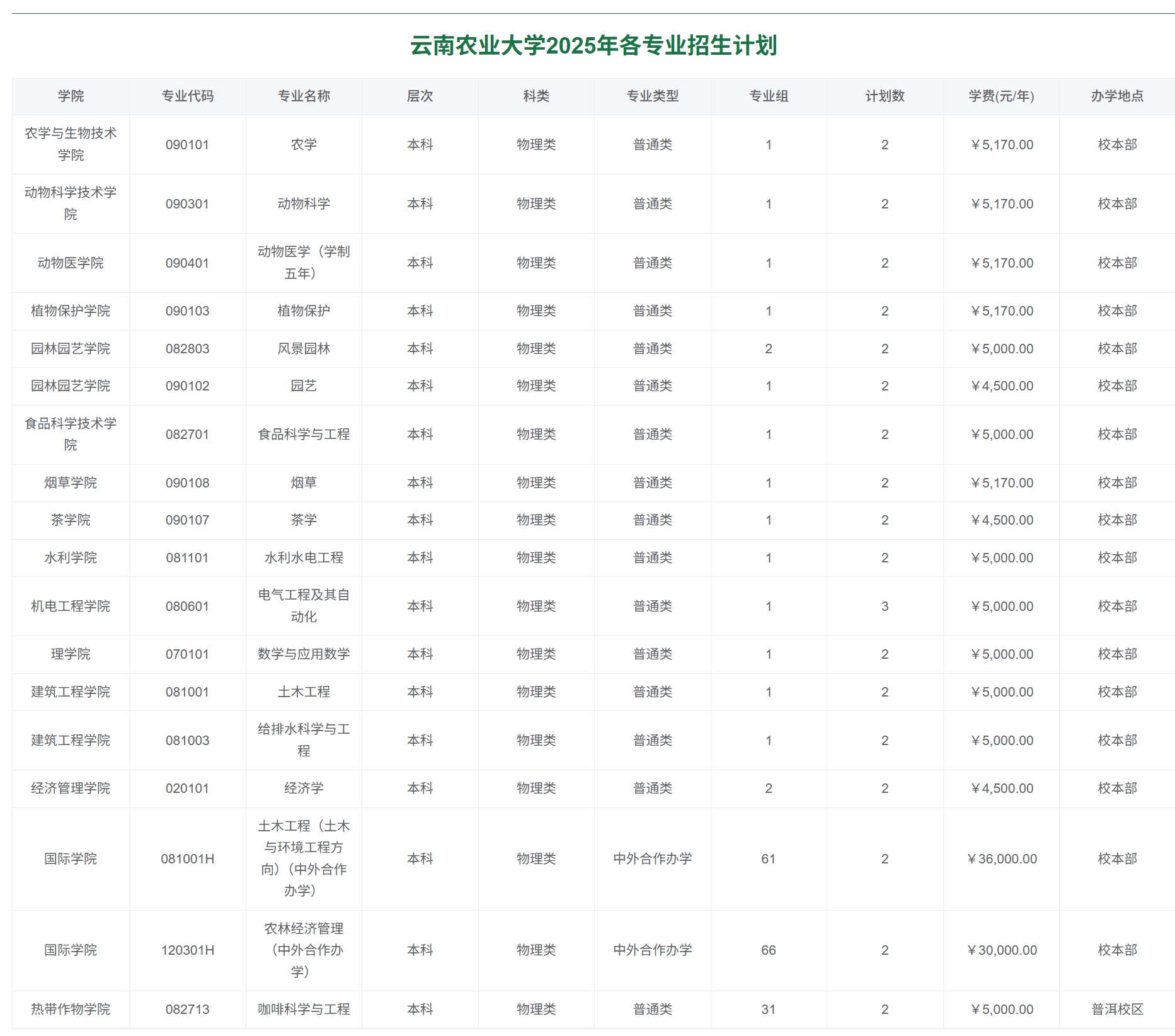Click the 专业组 value 61
This screenshot has height=1036, width=1175.
769,859
